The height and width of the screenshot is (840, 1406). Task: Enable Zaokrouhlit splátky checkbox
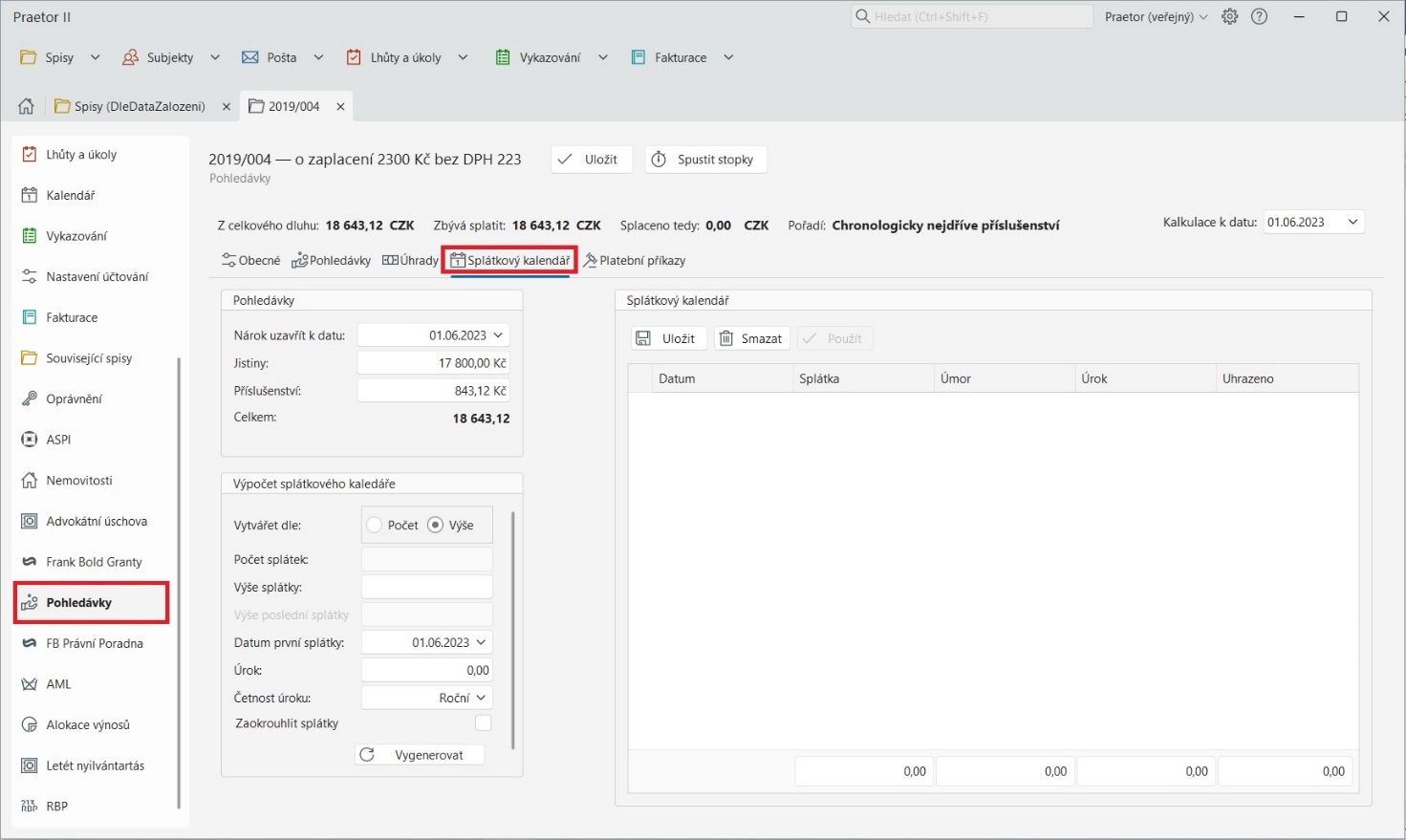point(483,723)
